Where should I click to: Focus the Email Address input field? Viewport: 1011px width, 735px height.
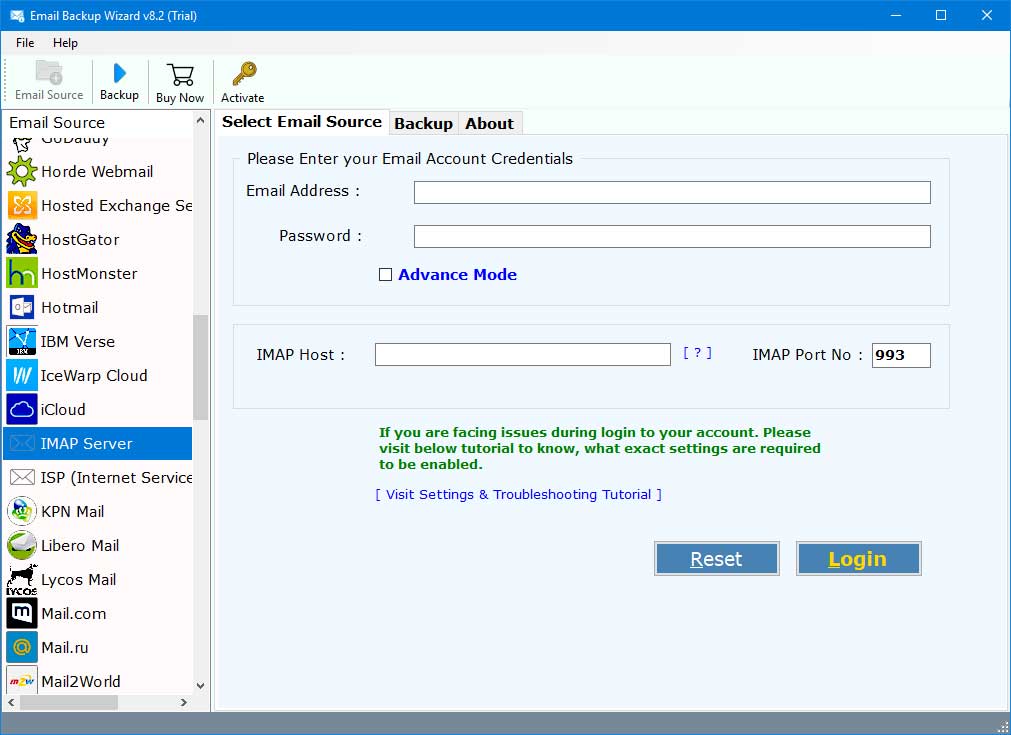pos(672,192)
